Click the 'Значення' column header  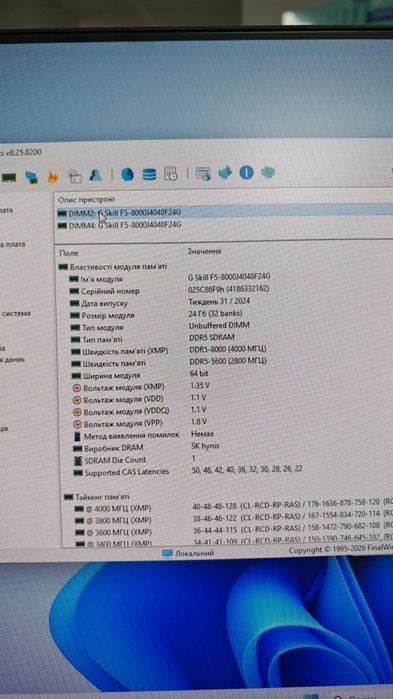(204, 251)
